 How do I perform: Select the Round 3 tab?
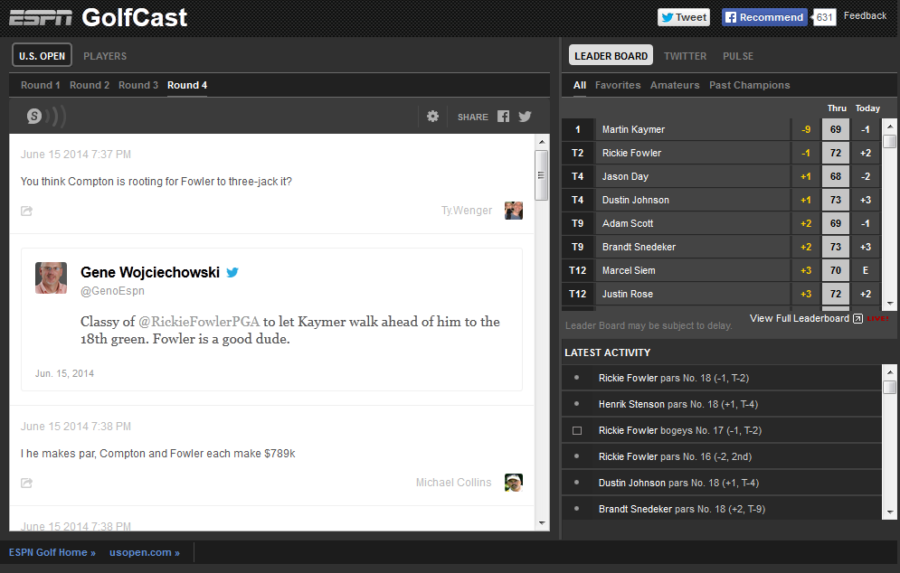pos(138,85)
